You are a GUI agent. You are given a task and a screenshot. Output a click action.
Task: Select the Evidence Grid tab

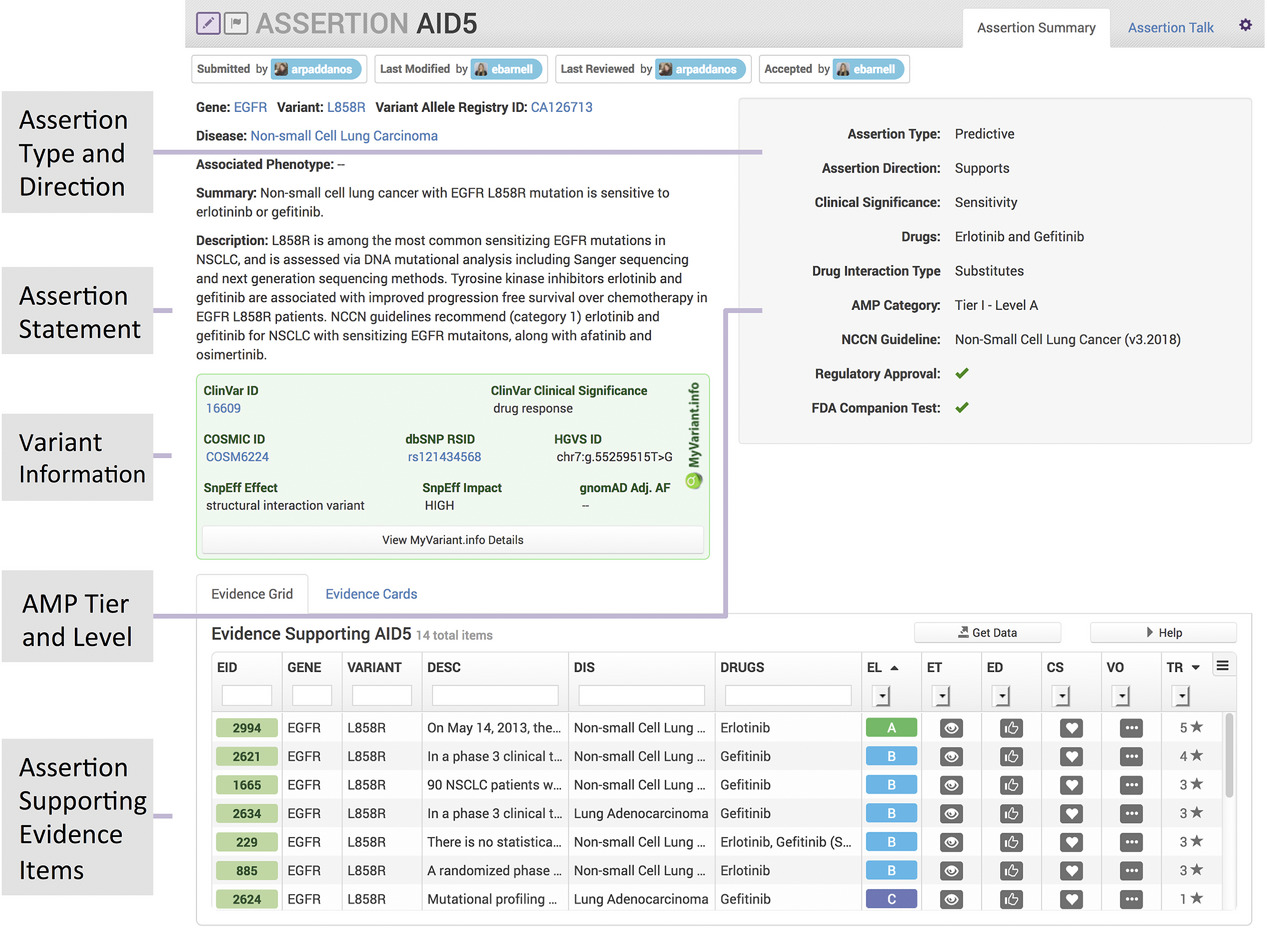252,594
